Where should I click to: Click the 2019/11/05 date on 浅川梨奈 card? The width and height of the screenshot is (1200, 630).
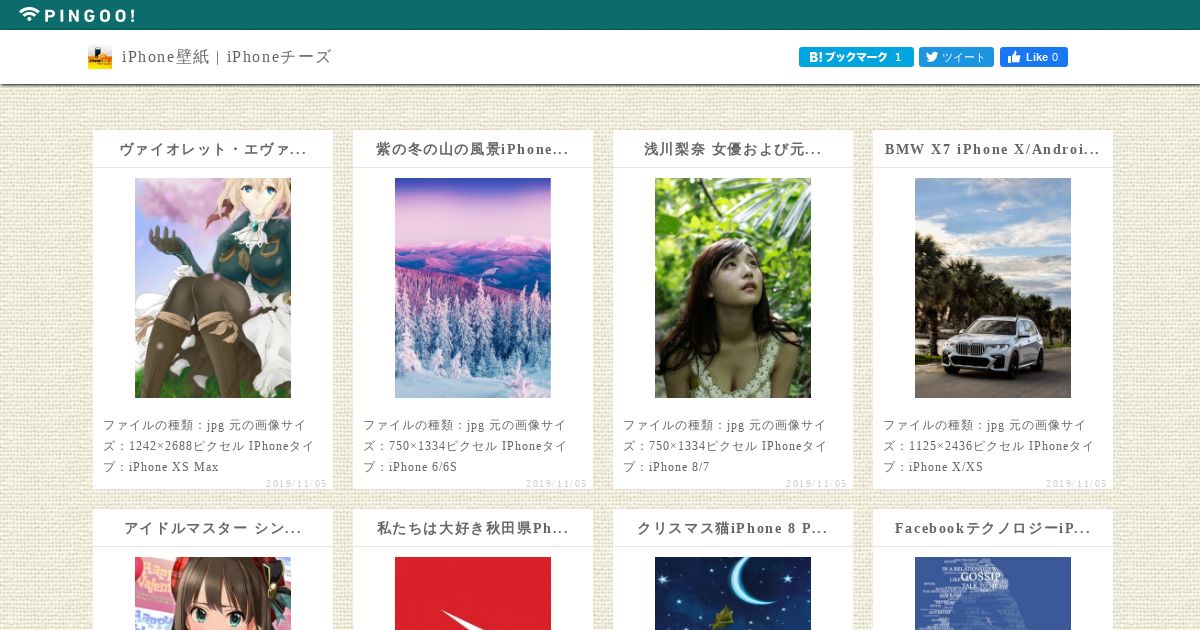point(816,484)
